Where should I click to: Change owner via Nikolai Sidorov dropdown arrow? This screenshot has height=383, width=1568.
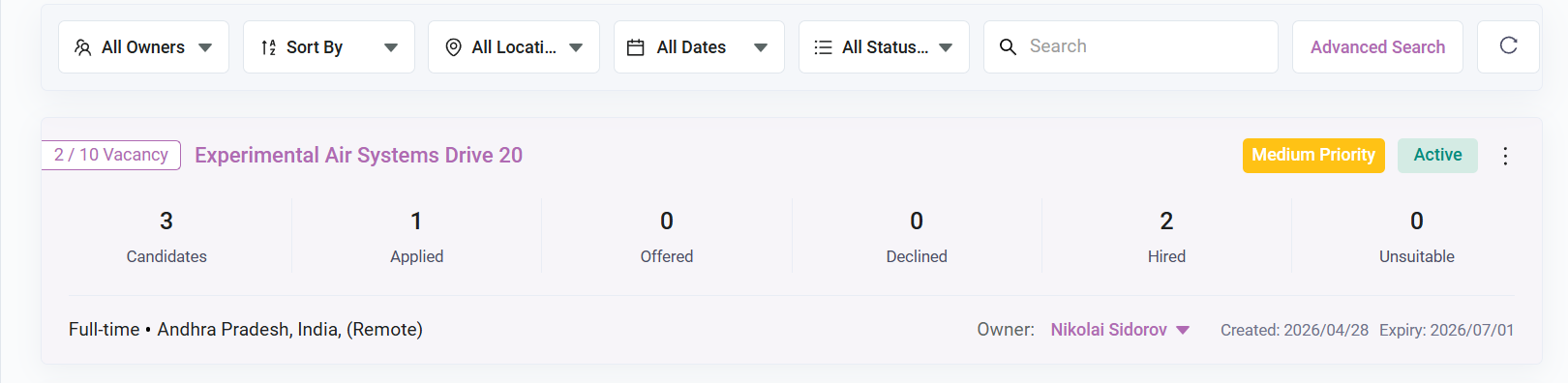(1183, 330)
